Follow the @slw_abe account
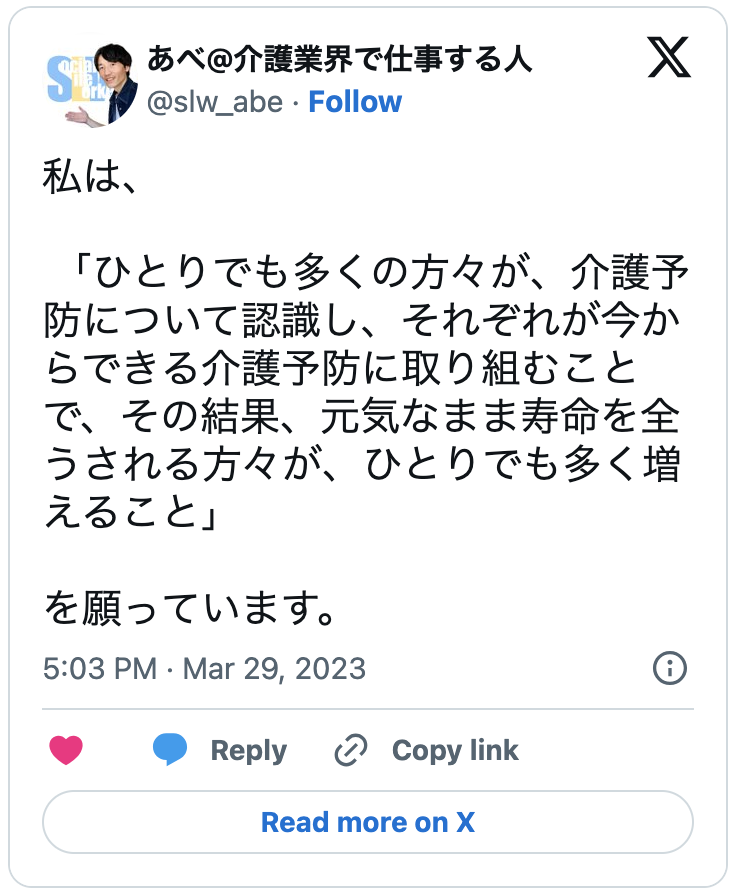 click(355, 102)
